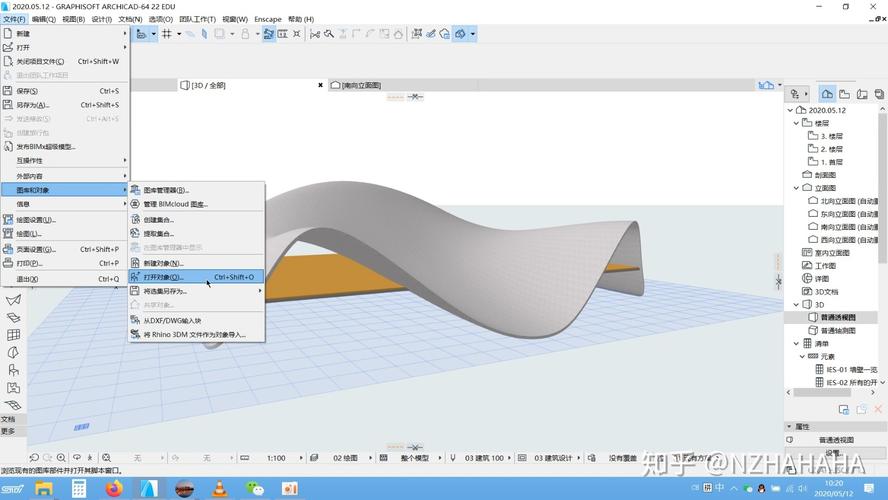The width and height of the screenshot is (888, 500).
Task: Select 普通轴测图 in the navigator tree
Action: [837, 330]
